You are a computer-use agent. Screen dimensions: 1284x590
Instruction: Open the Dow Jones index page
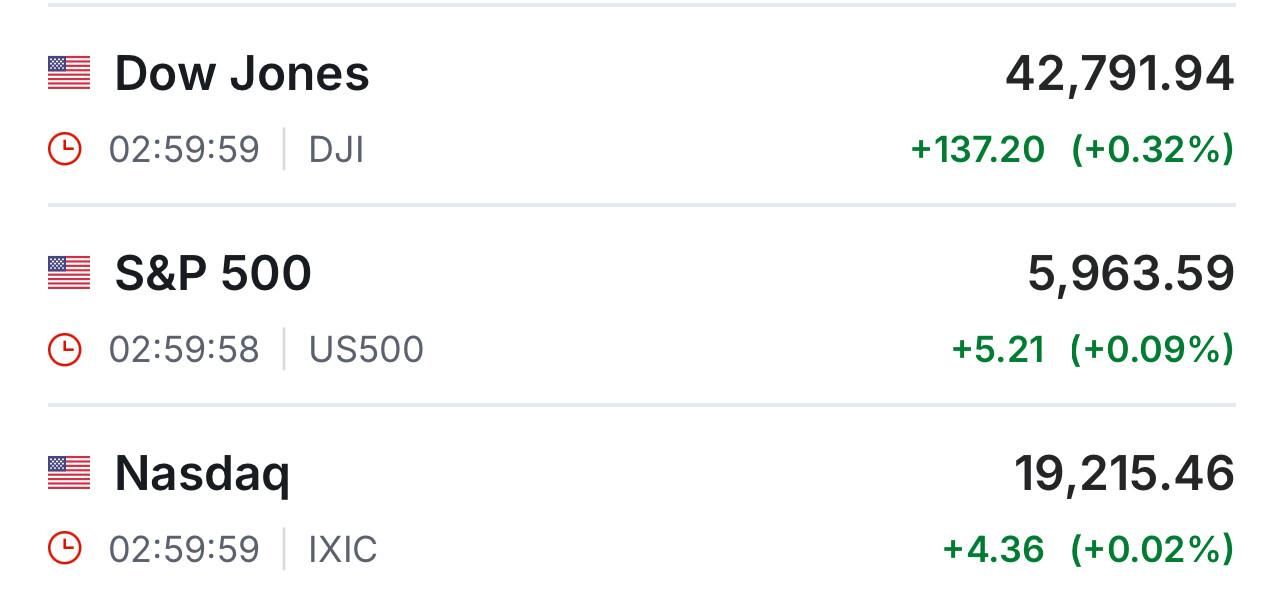coord(242,74)
